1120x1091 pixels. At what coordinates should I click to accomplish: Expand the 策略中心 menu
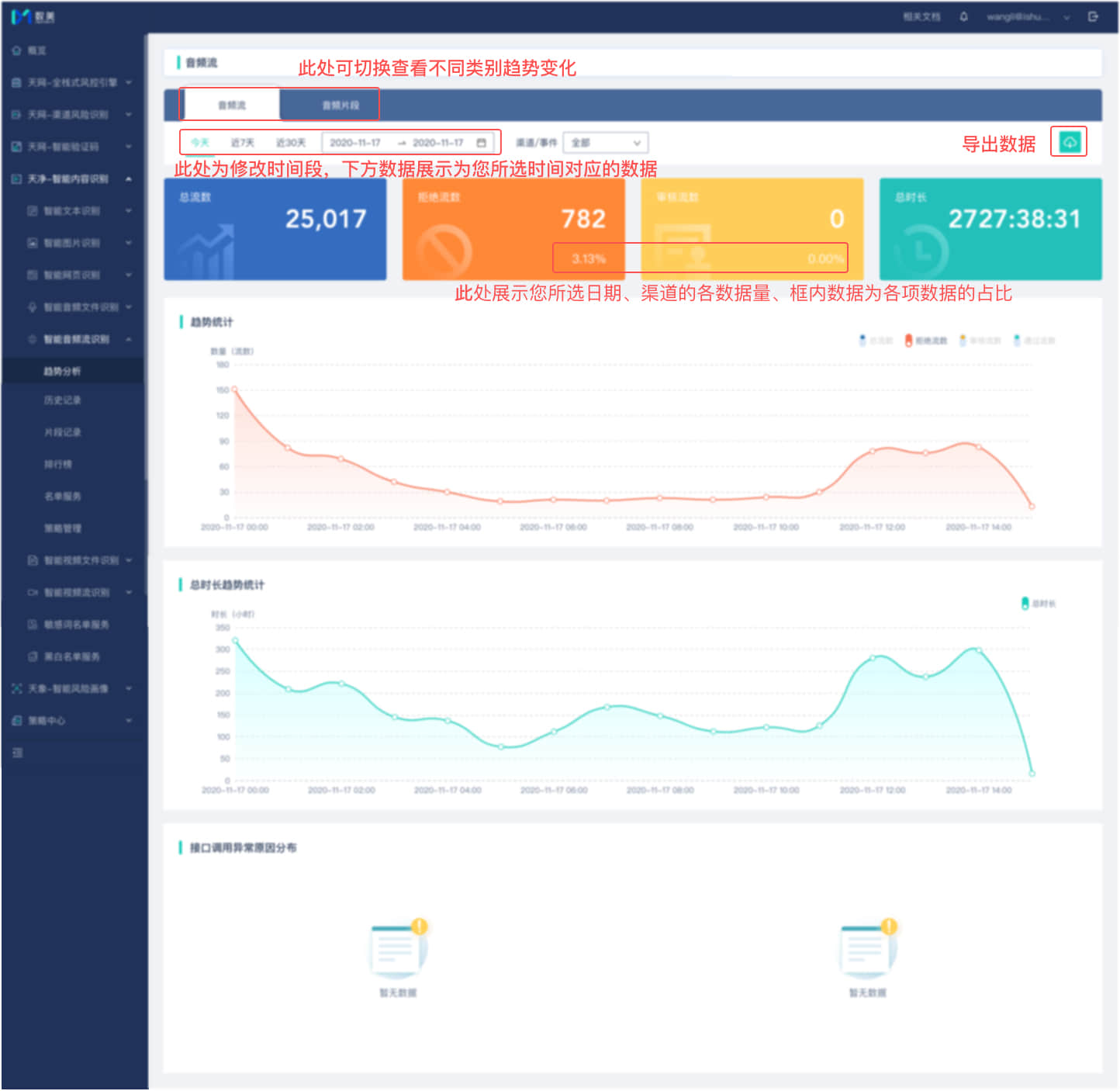coord(129,721)
